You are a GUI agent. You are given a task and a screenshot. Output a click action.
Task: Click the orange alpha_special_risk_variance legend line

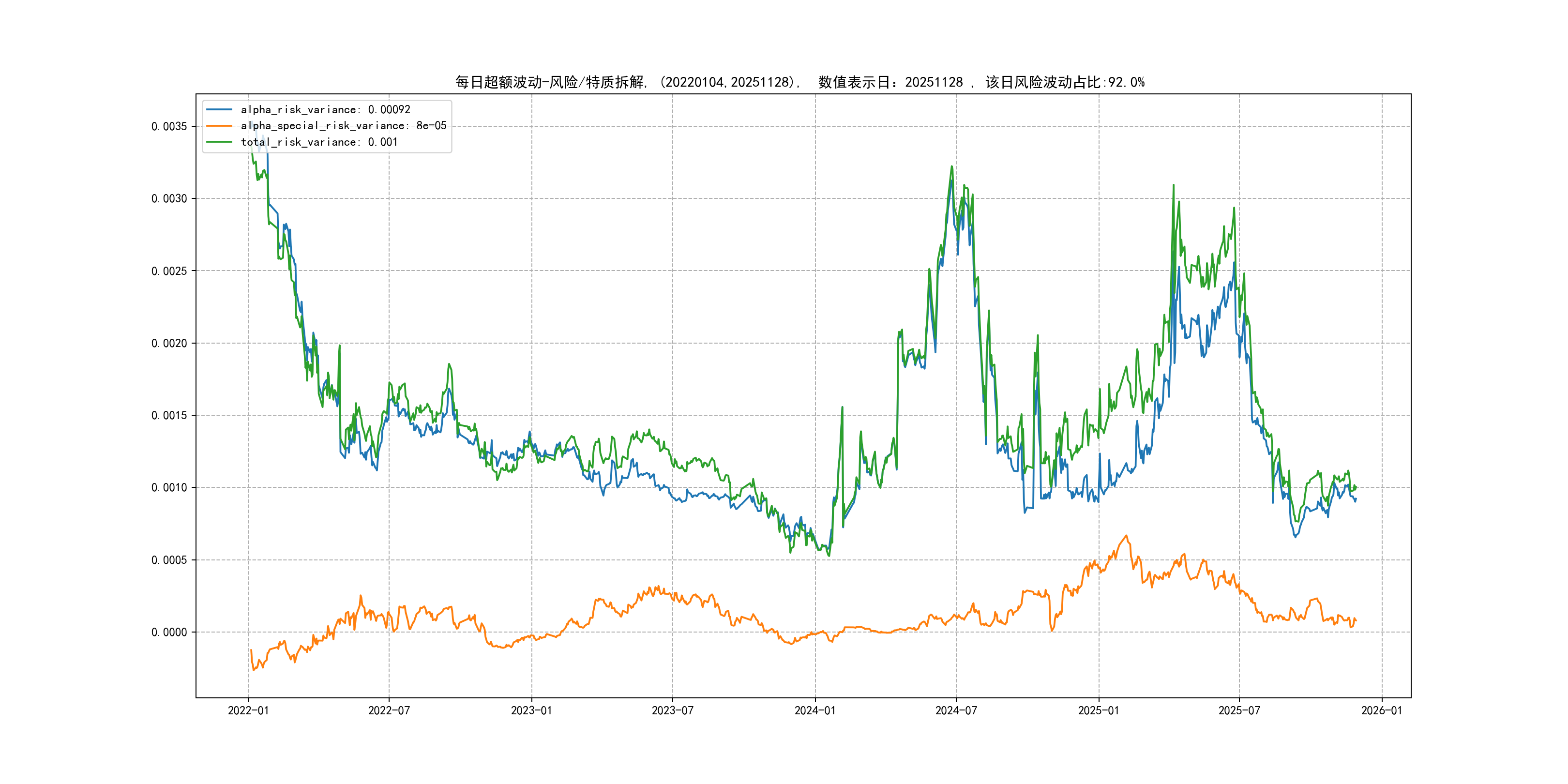tap(219, 126)
